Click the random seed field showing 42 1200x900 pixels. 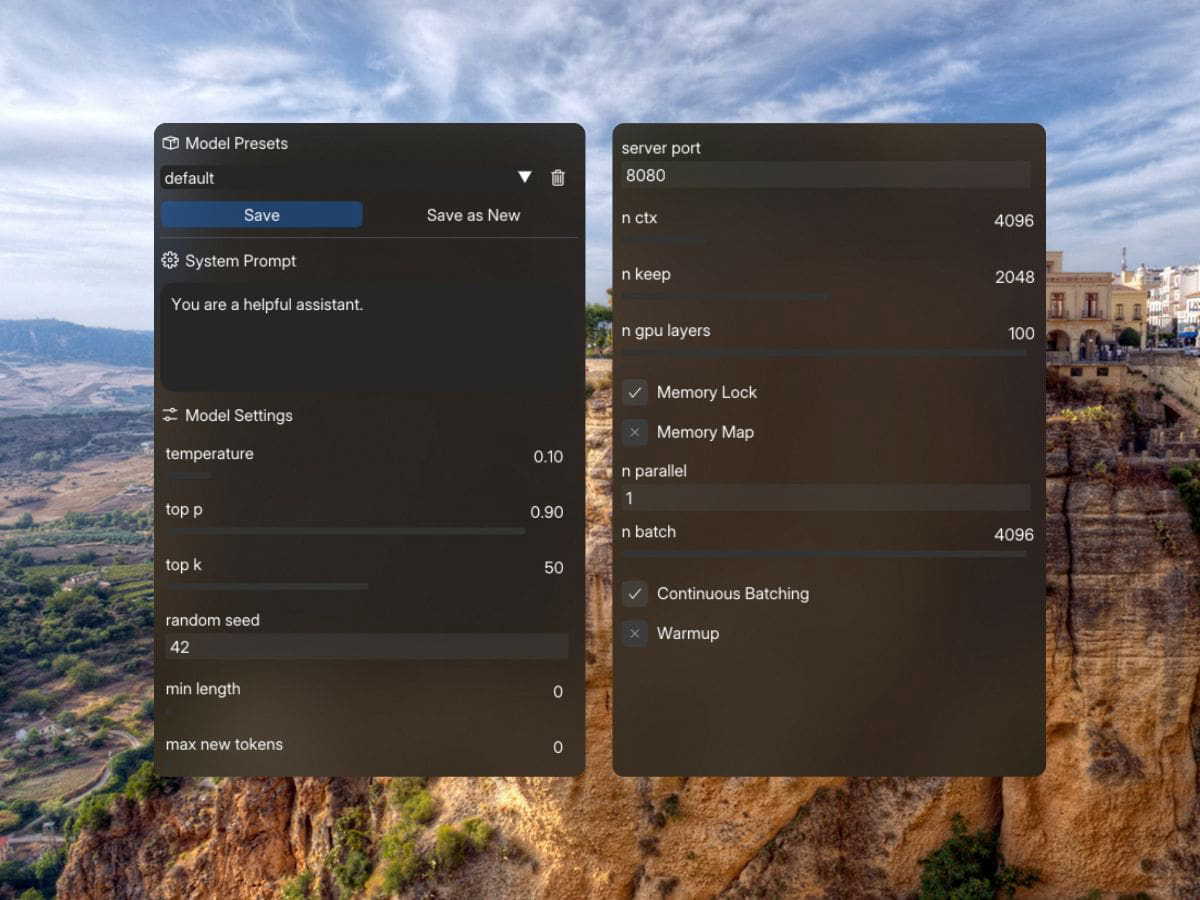point(367,647)
